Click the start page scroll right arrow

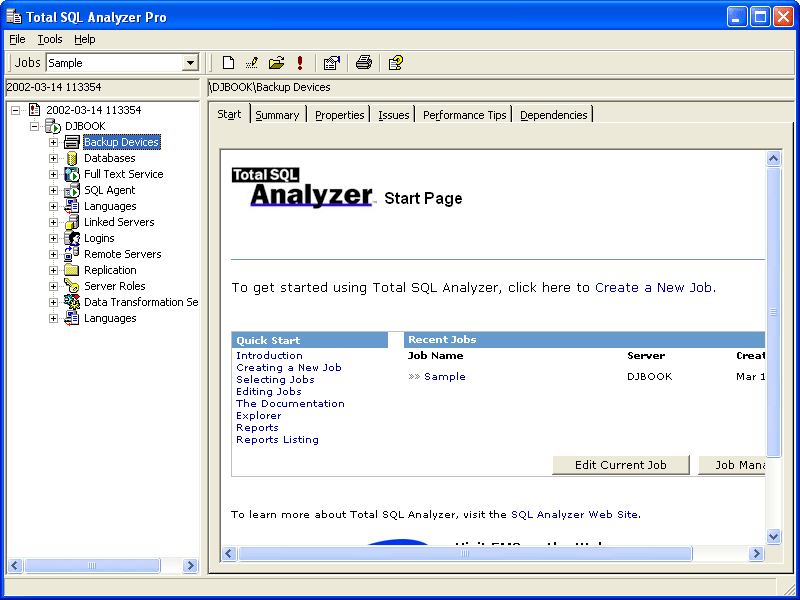pyautogui.click(x=756, y=554)
